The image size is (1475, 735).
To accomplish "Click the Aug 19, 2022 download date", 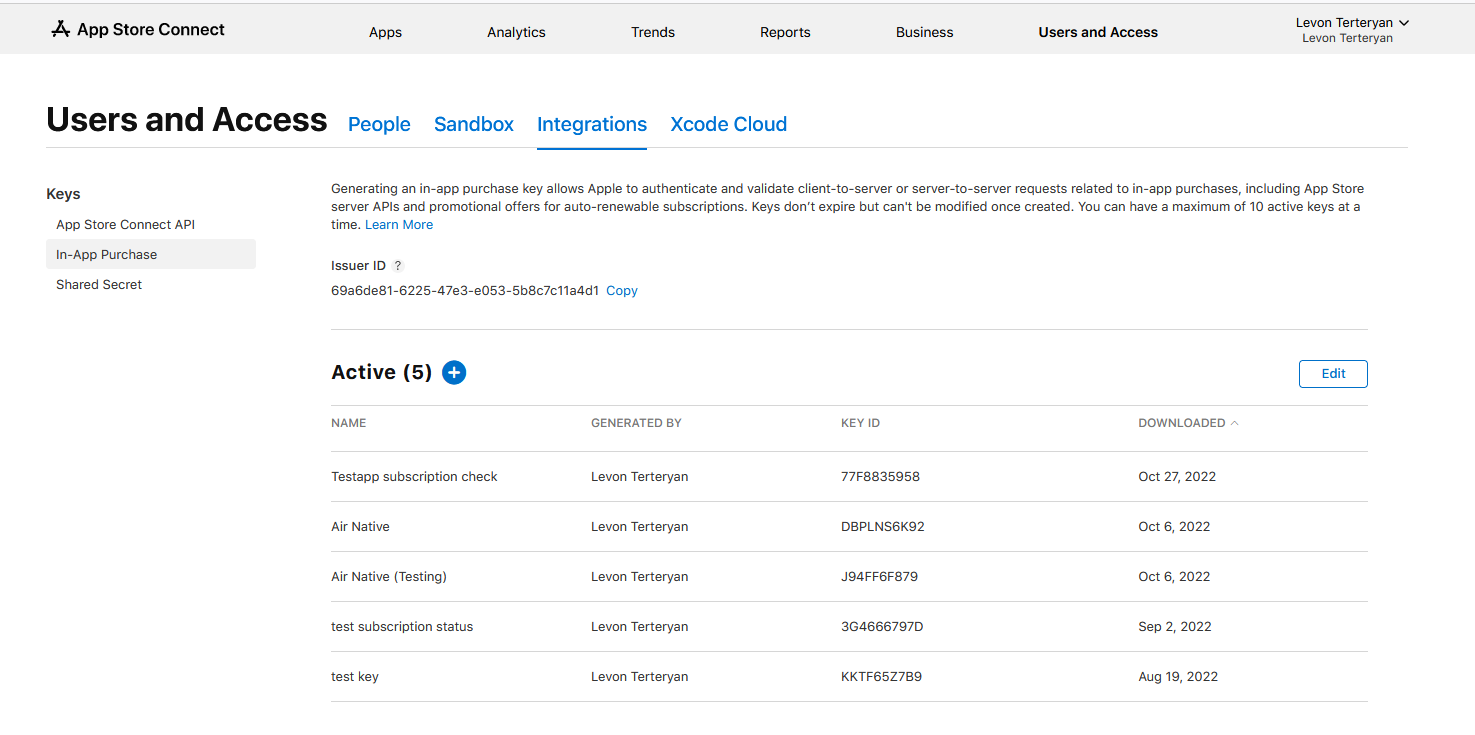I will (x=1178, y=677).
